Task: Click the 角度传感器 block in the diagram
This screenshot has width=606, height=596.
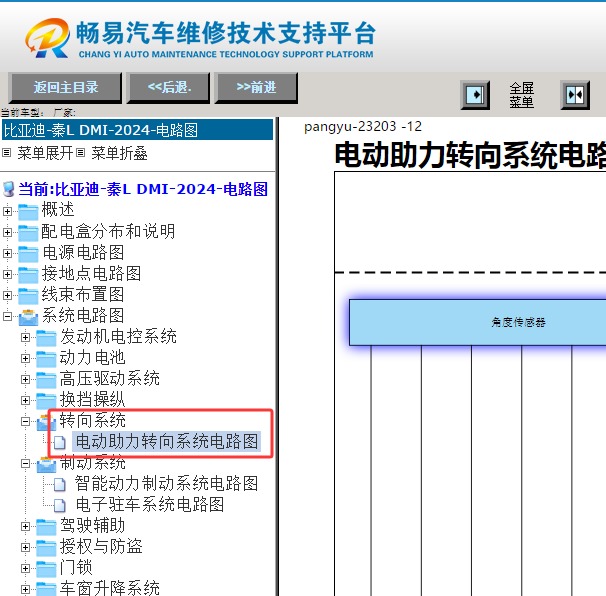Action: point(477,322)
